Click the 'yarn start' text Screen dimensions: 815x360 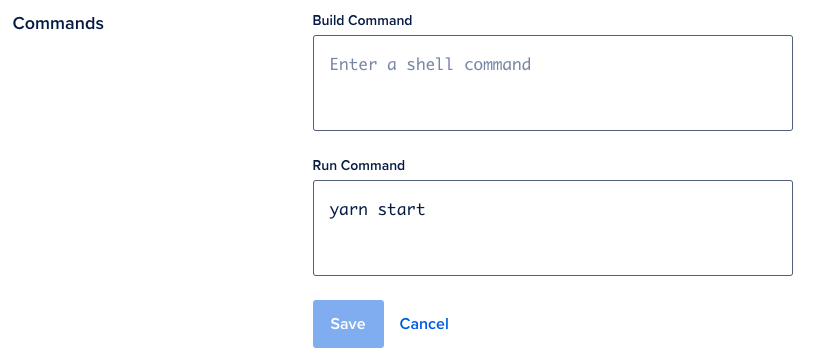point(377,210)
